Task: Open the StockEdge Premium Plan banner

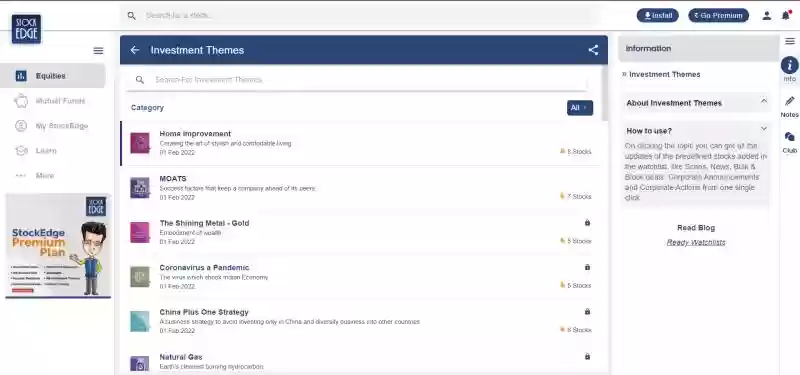Action: (x=58, y=246)
